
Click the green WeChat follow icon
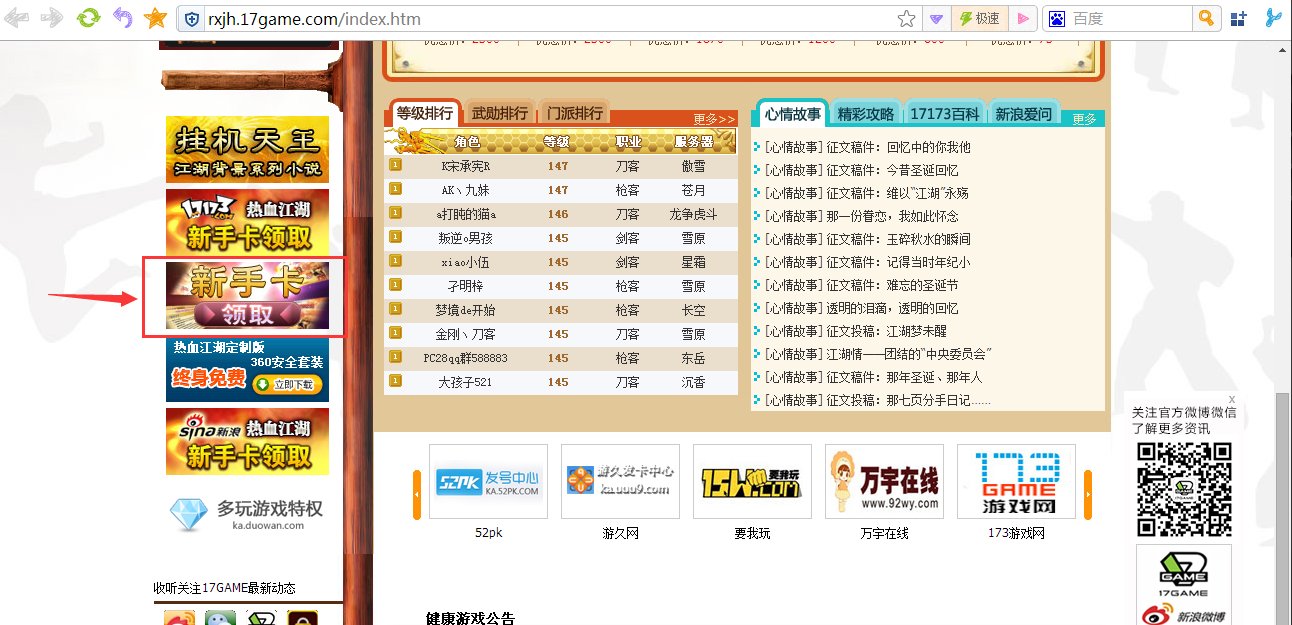click(221, 619)
